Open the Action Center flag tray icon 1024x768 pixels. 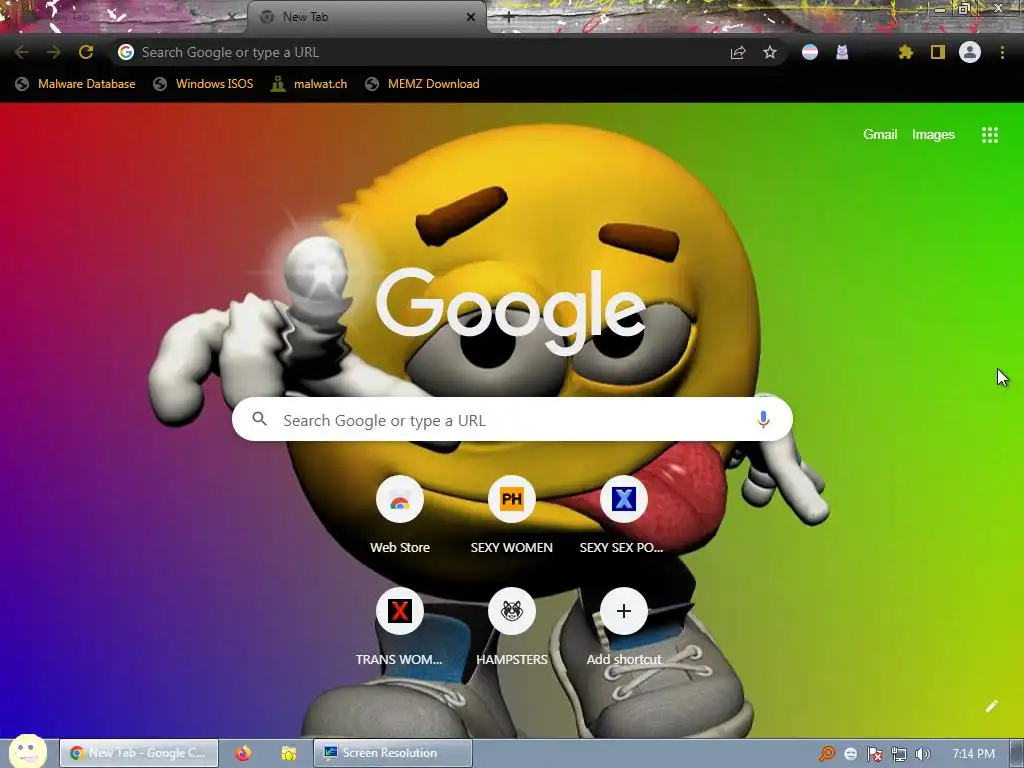coord(874,754)
